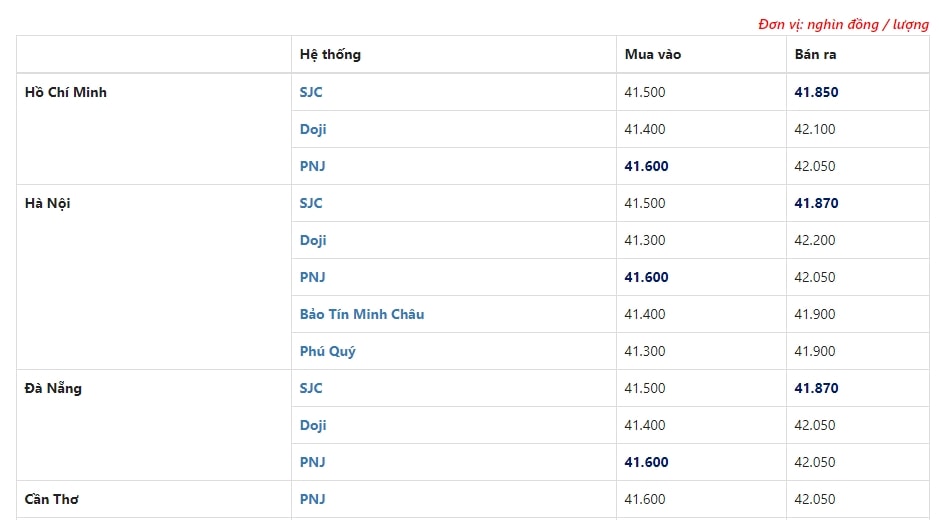Click the Bán ra column header
Viewport: 939px width, 520px height.
815,55
